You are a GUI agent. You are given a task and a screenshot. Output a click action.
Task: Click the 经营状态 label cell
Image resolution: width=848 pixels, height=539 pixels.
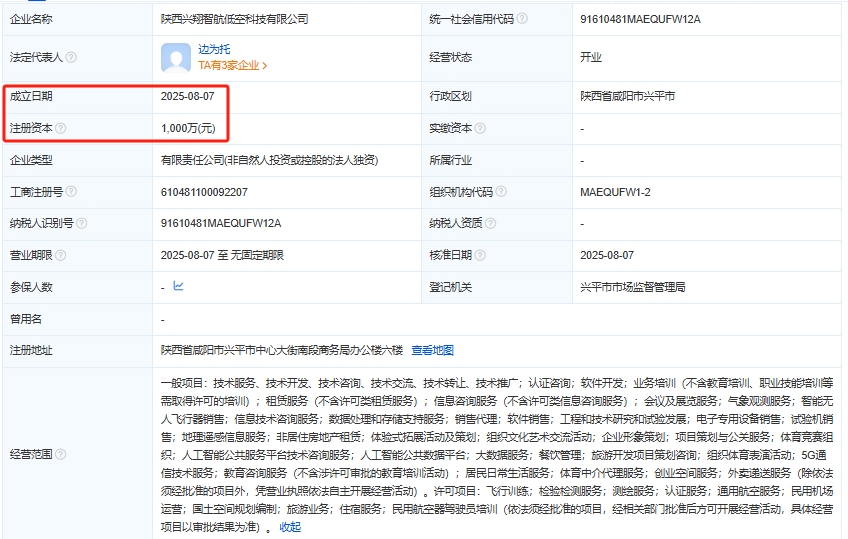coord(497,58)
